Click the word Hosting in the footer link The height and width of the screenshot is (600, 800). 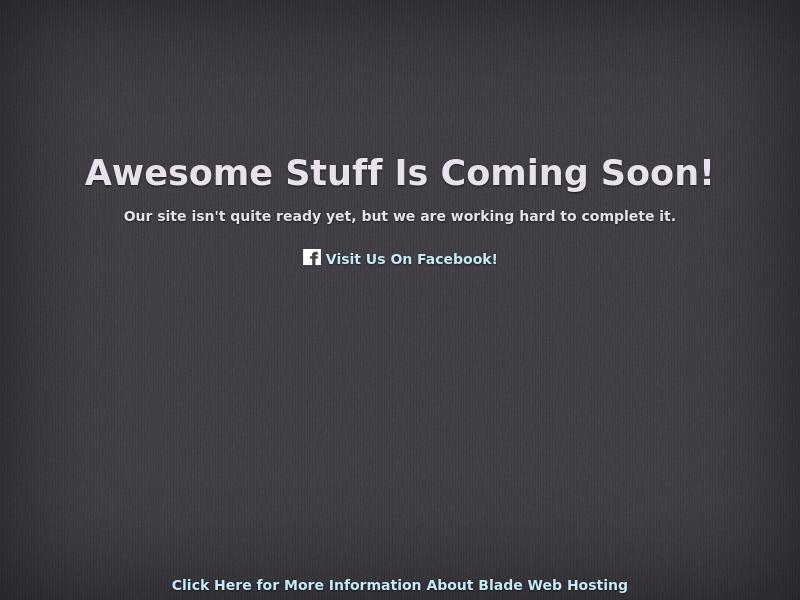(x=597, y=585)
